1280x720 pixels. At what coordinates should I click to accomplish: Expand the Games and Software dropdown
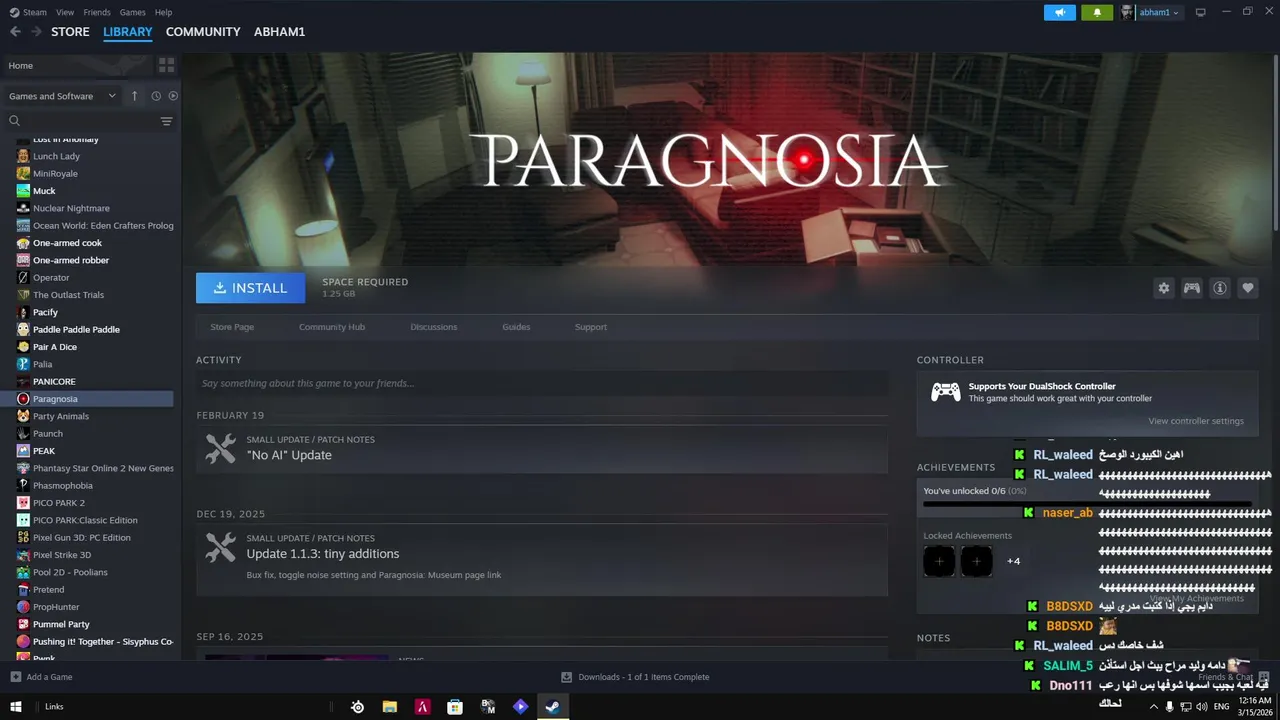point(61,96)
